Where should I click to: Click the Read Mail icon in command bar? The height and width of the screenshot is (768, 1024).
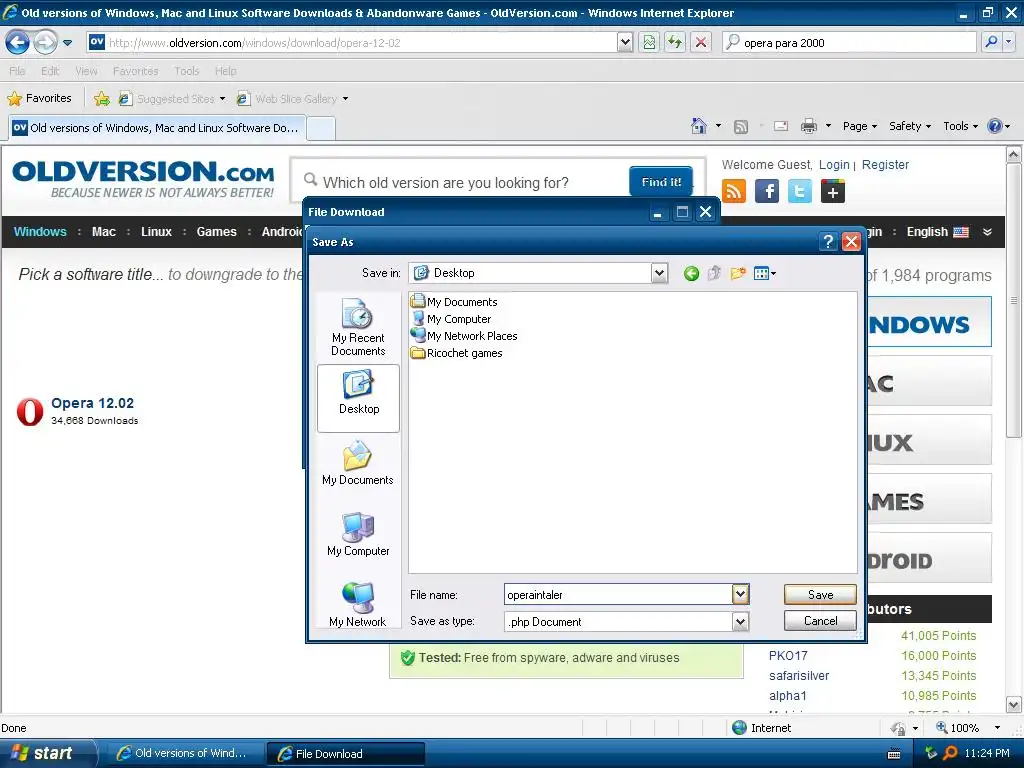click(781, 126)
